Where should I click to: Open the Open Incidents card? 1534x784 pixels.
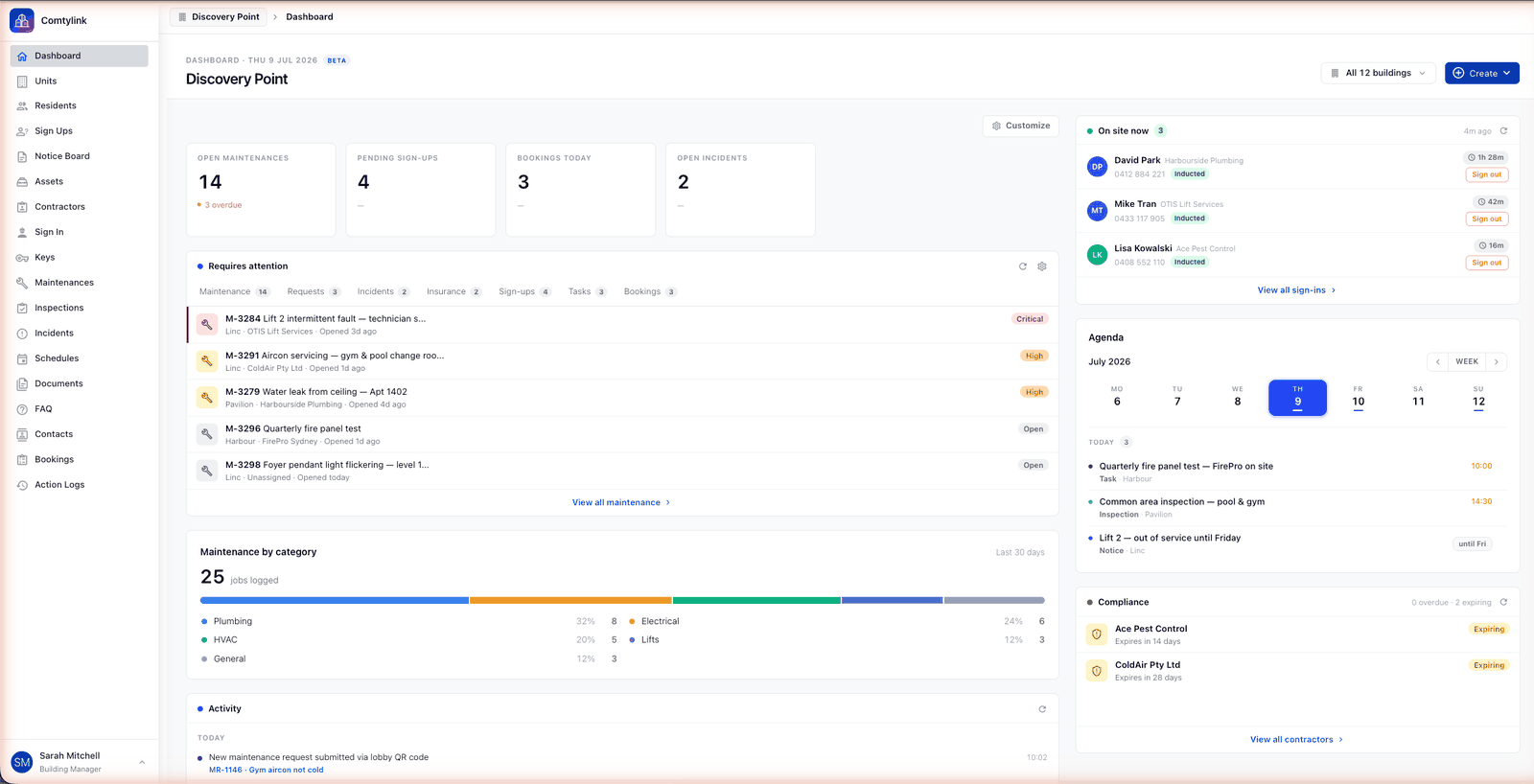pyautogui.click(x=740, y=190)
